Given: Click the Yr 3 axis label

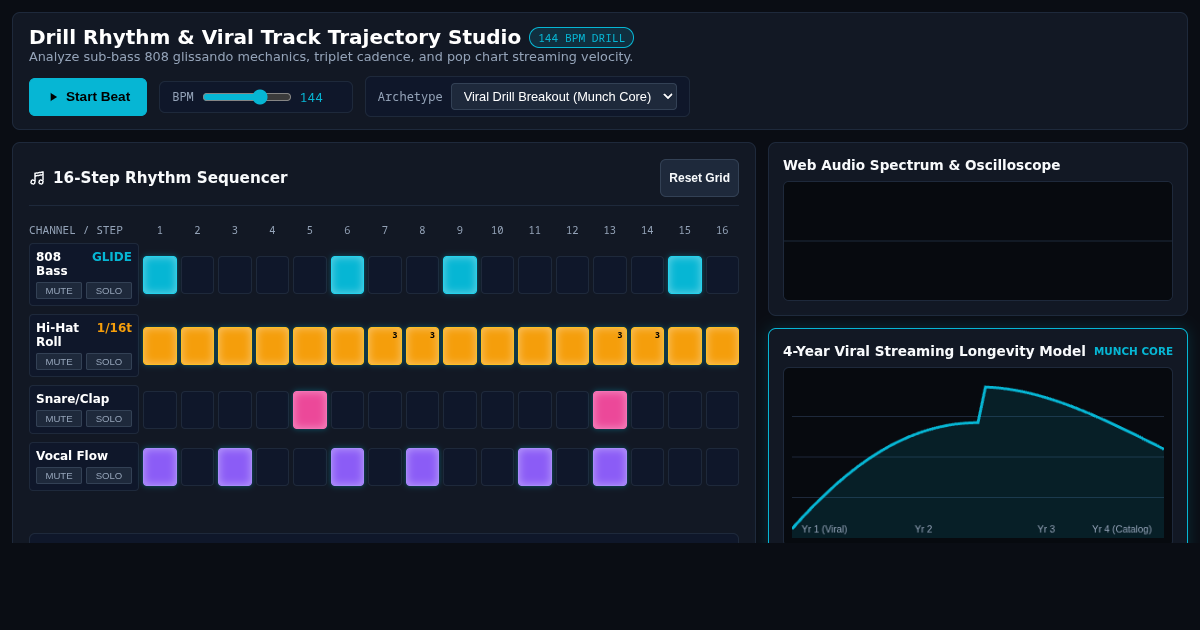Looking at the screenshot, I should tap(1046, 529).
